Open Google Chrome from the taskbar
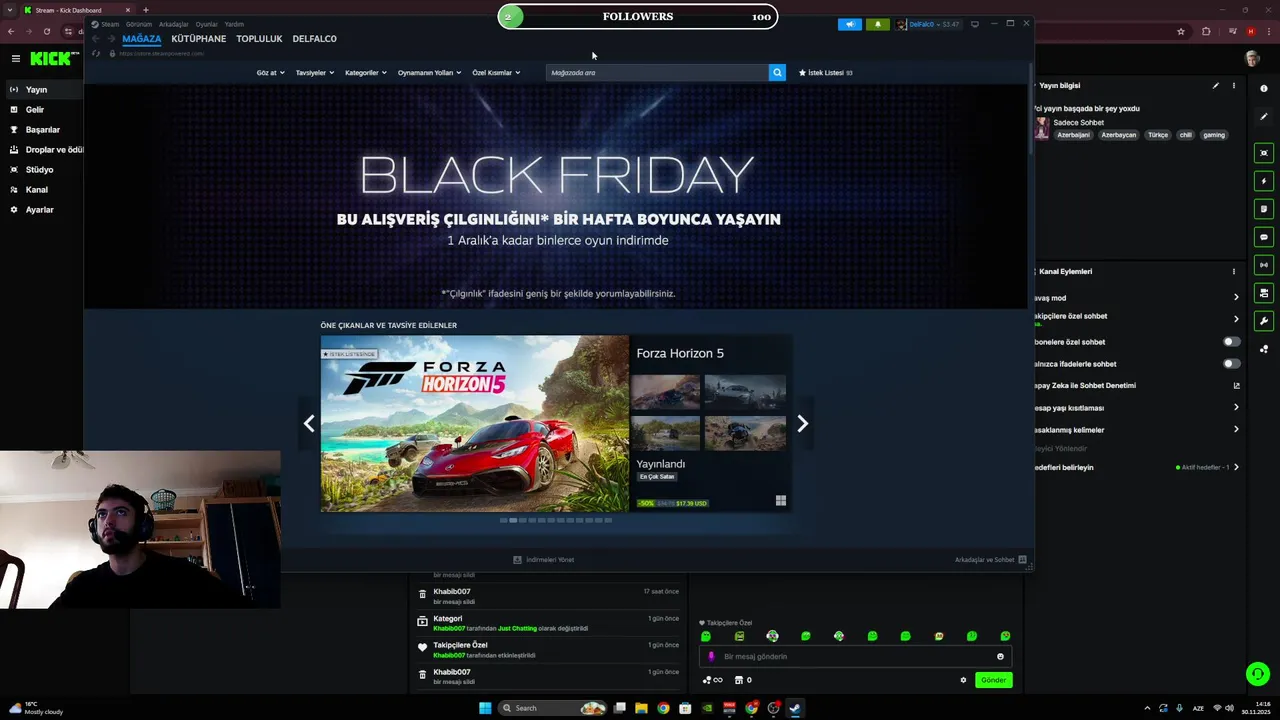This screenshot has height=720, width=1280. 663,708
